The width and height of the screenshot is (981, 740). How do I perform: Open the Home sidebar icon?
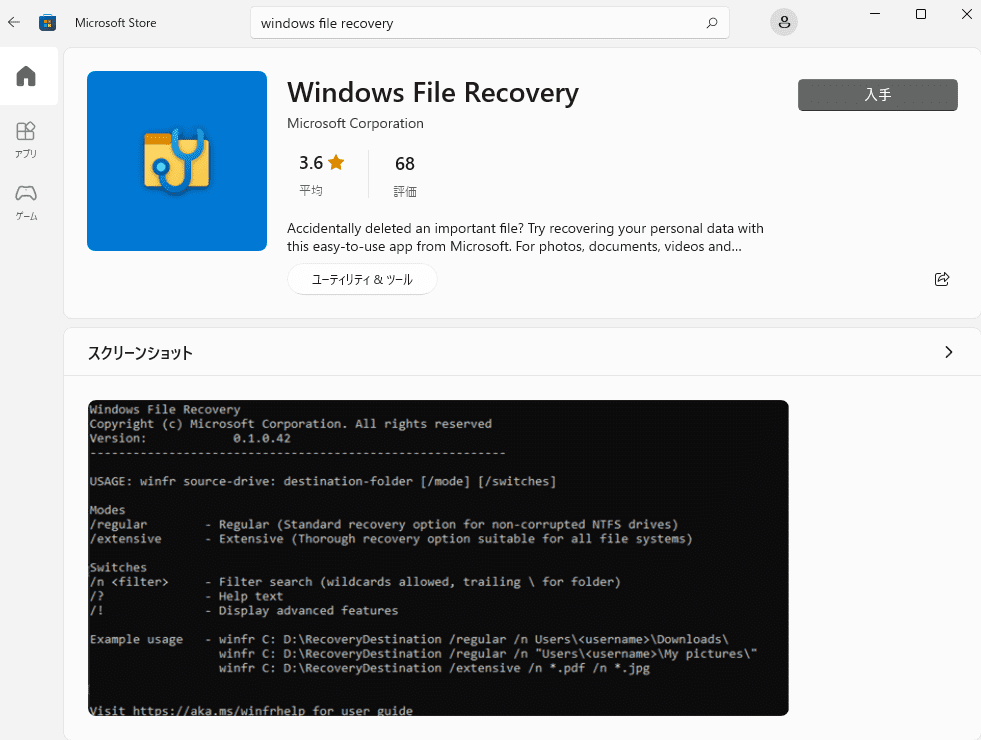26,76
